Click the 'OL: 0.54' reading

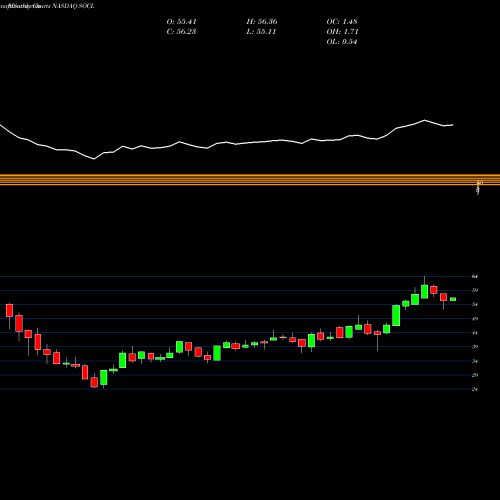pyautogui.click(x=342, y=42)
